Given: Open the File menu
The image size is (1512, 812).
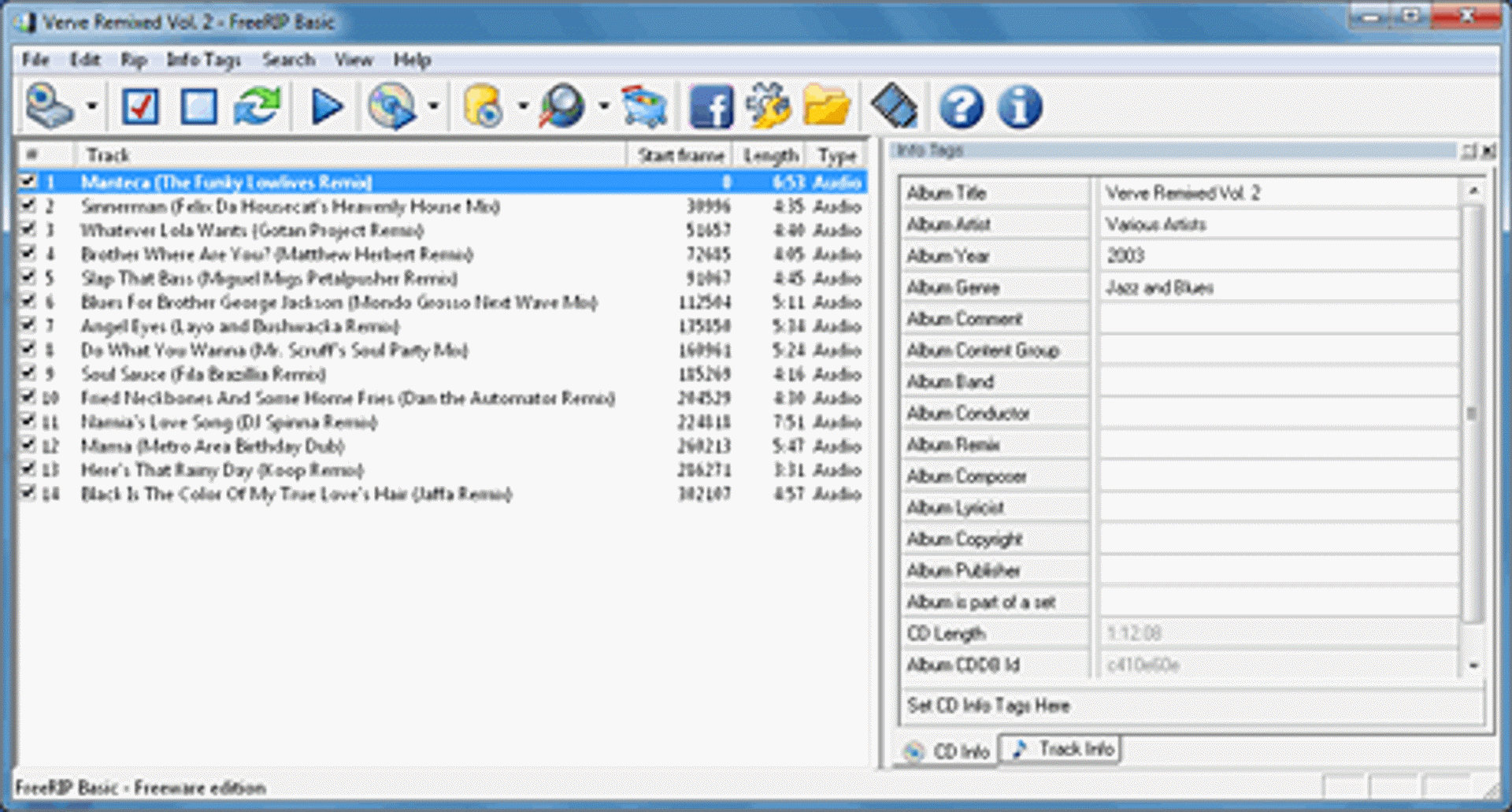Looking at the screenshot, I should (x=35, y=60).
